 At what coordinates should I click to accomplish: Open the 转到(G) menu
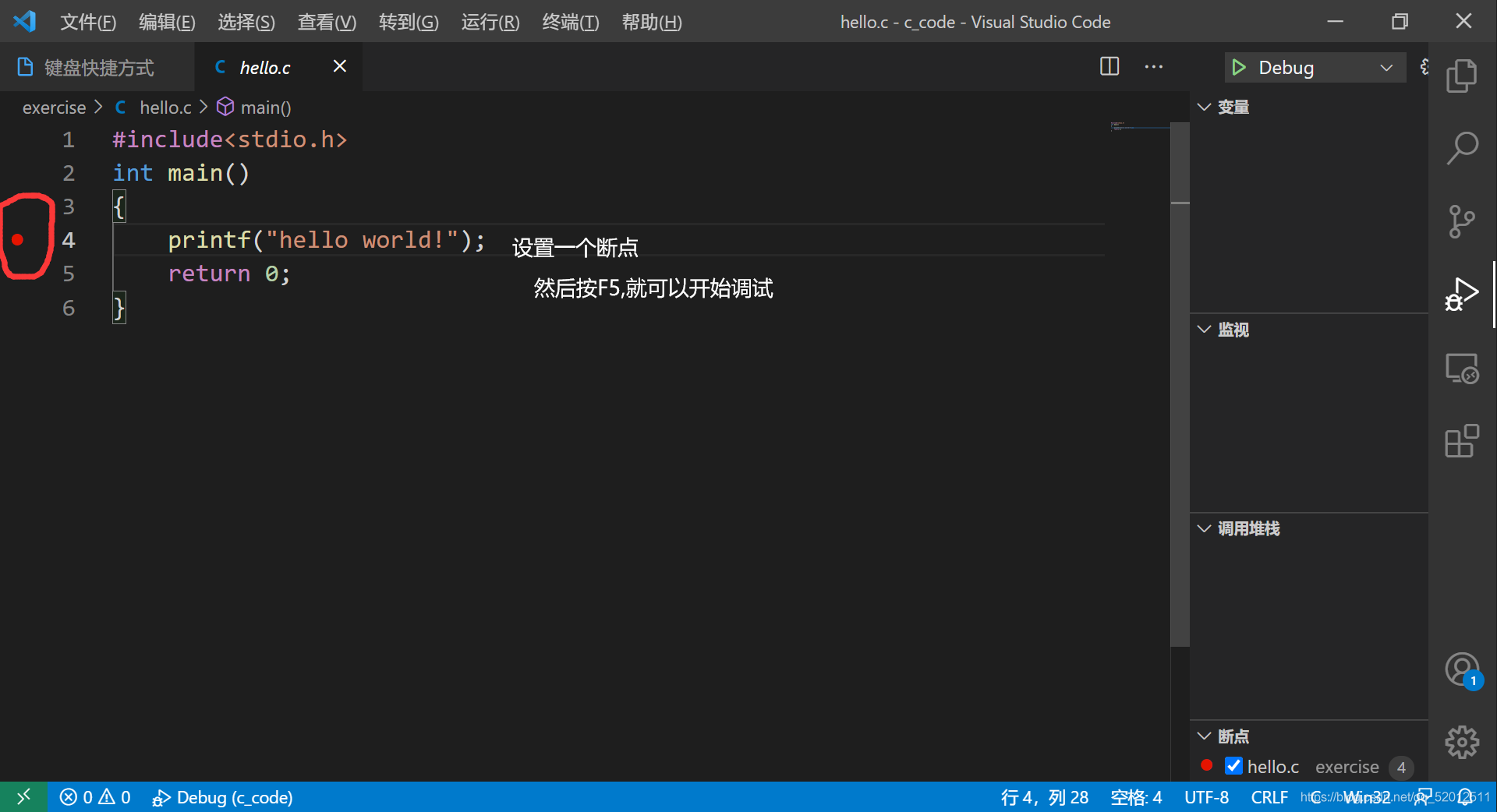[409, 22]
